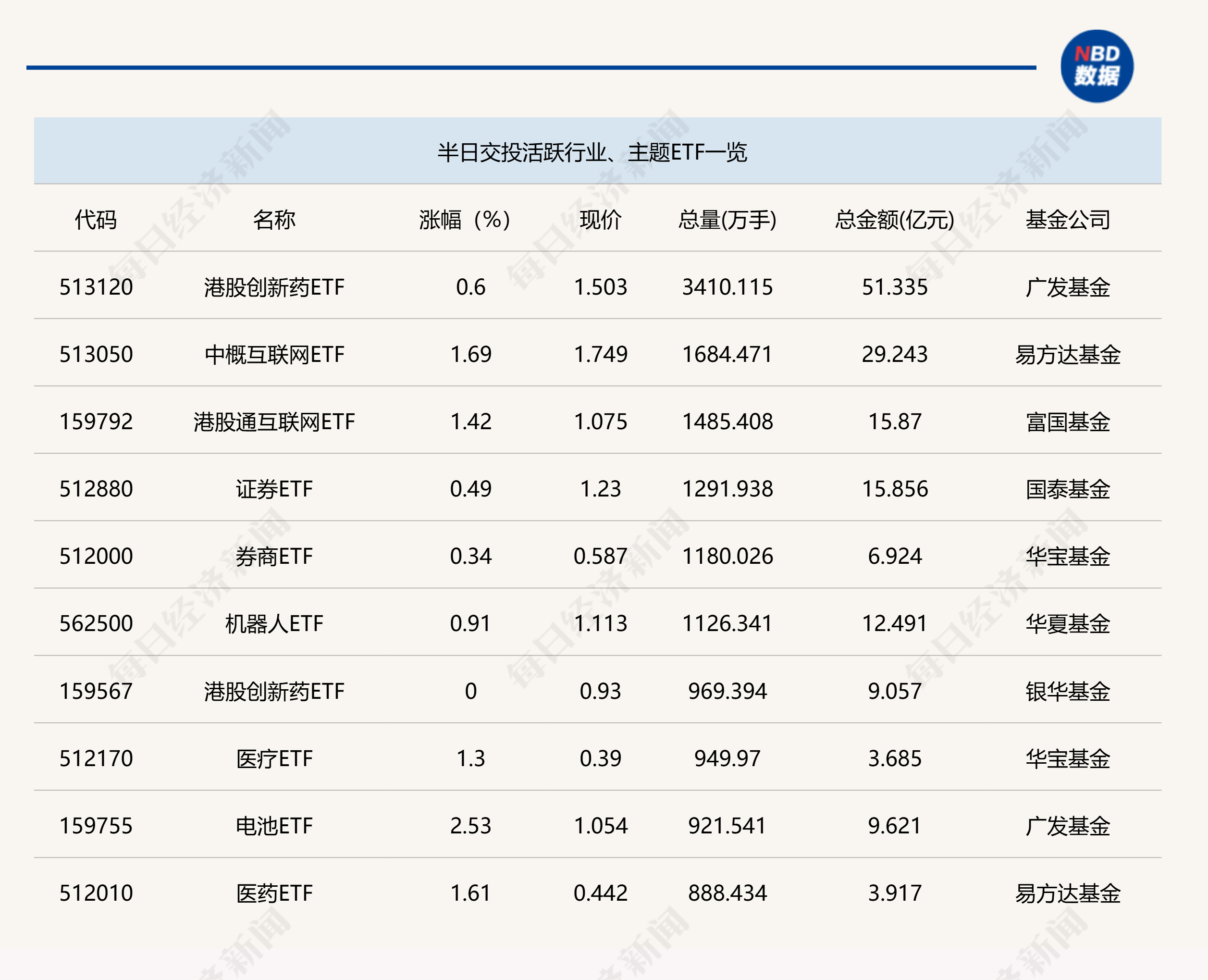1208x980 pixels.
Task: Select code cell 512880
Action: tap(97, 488)
